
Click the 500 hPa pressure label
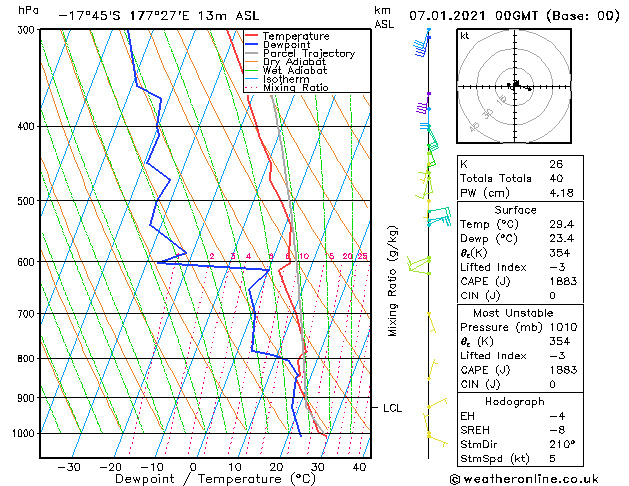tap(28, 201)
